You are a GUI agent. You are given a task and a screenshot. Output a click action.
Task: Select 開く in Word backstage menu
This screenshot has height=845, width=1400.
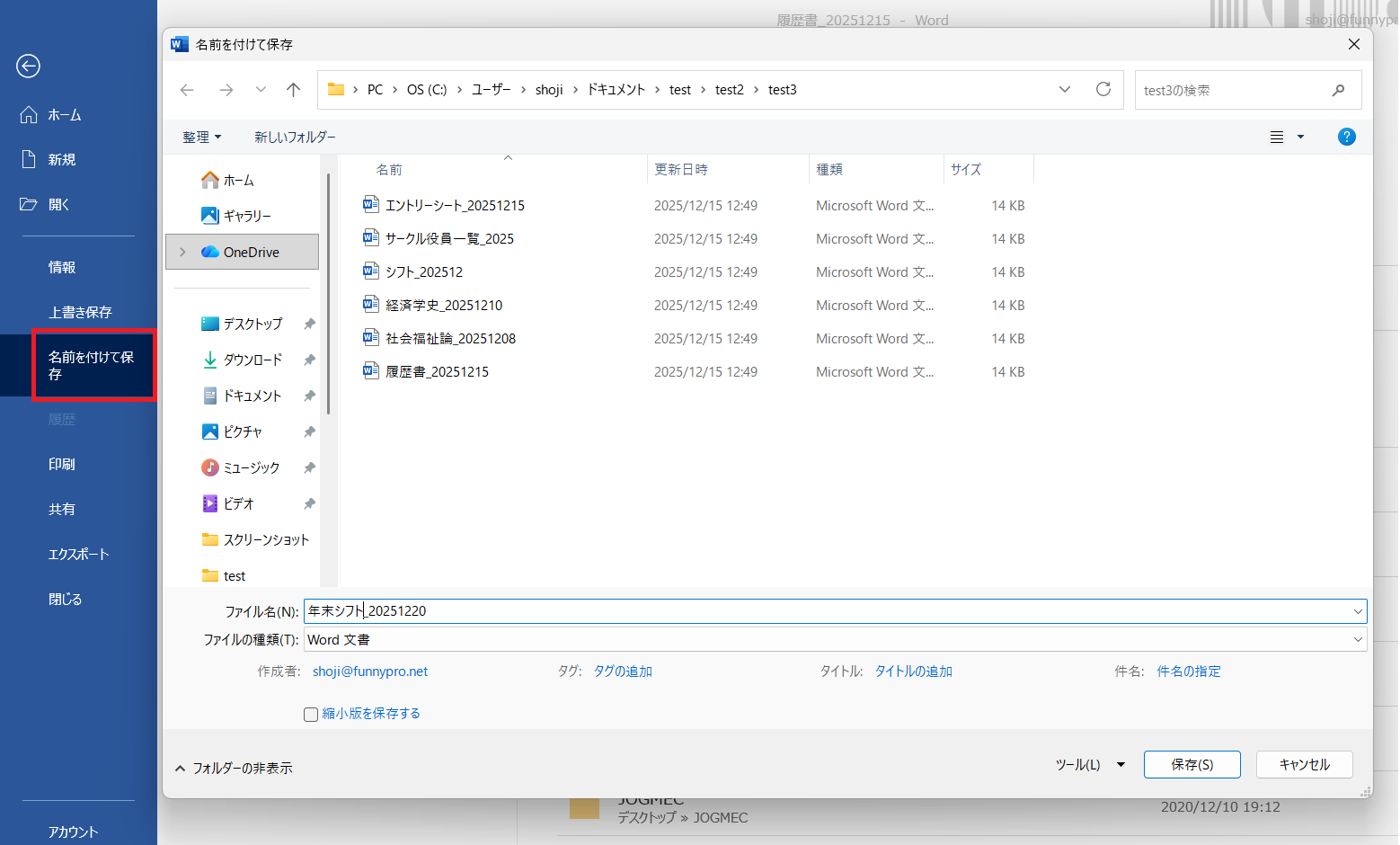coord(59,204)
